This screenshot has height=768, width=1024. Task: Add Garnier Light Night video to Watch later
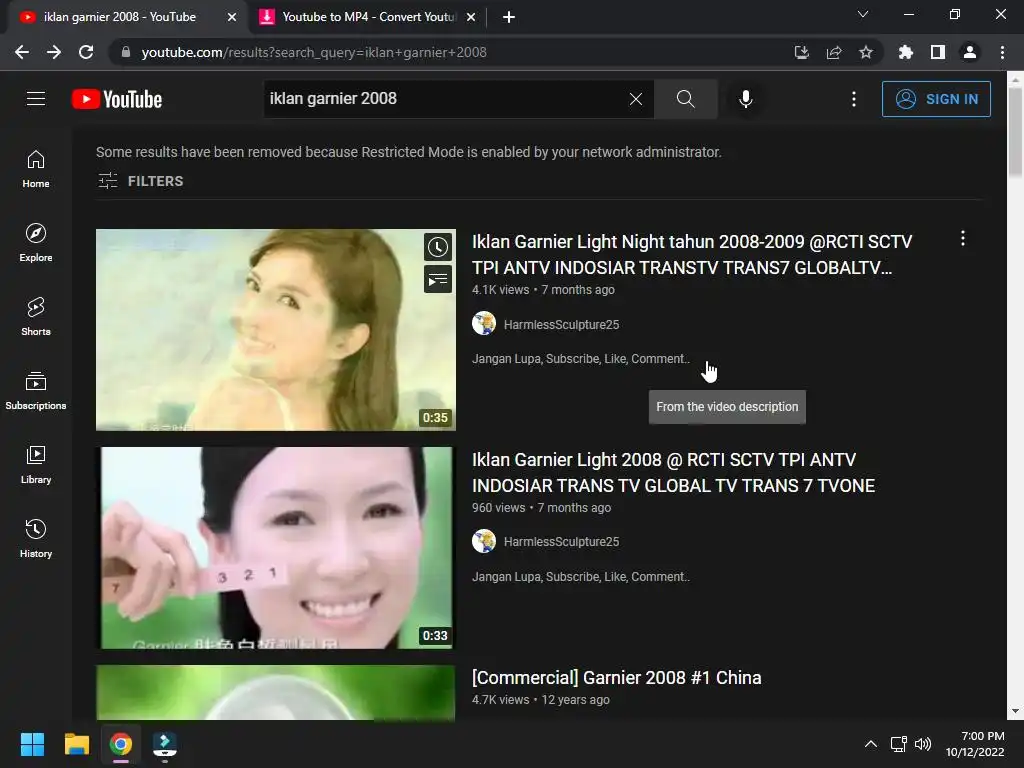coord(438,248)
